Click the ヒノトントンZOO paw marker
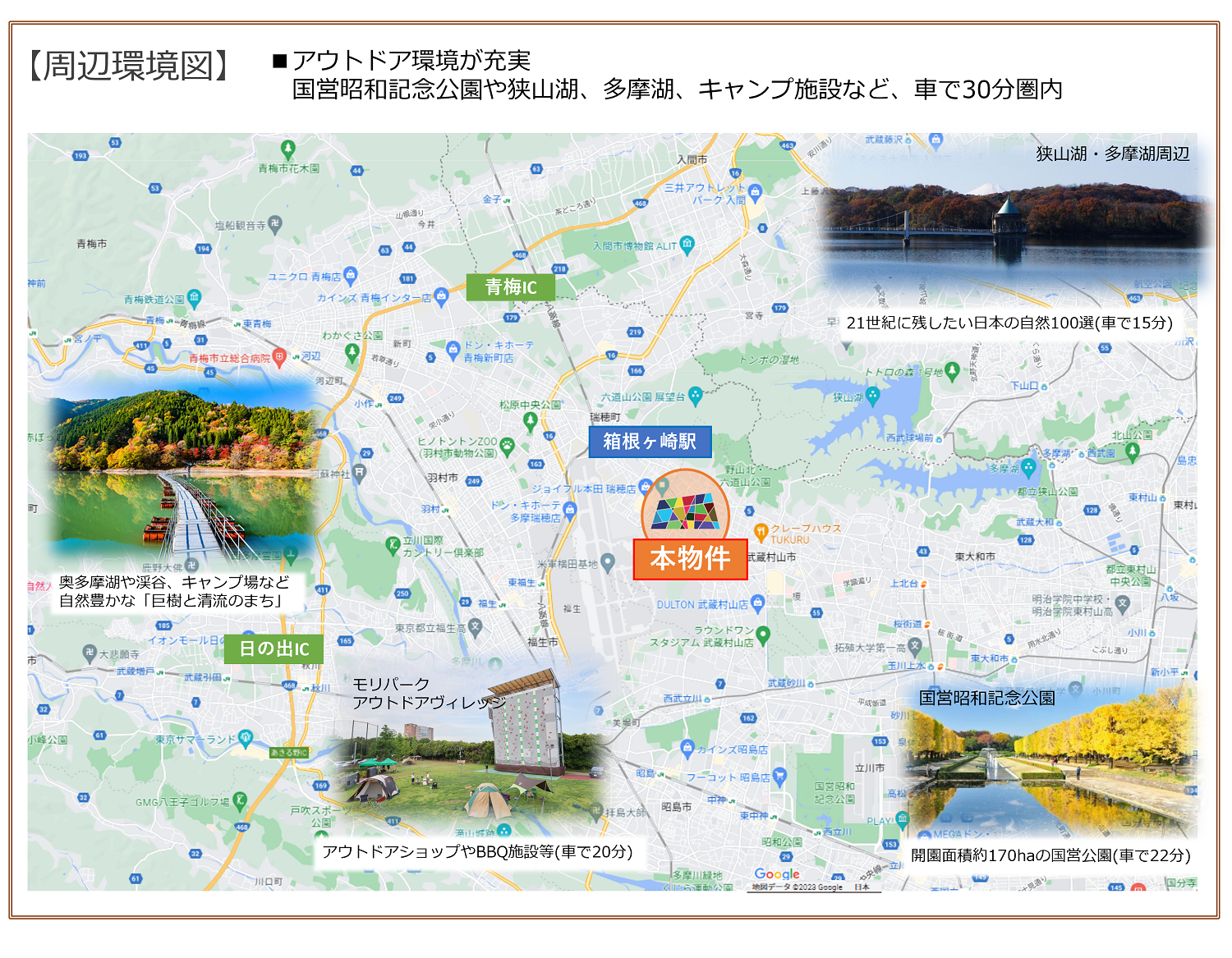 point(508,446)
